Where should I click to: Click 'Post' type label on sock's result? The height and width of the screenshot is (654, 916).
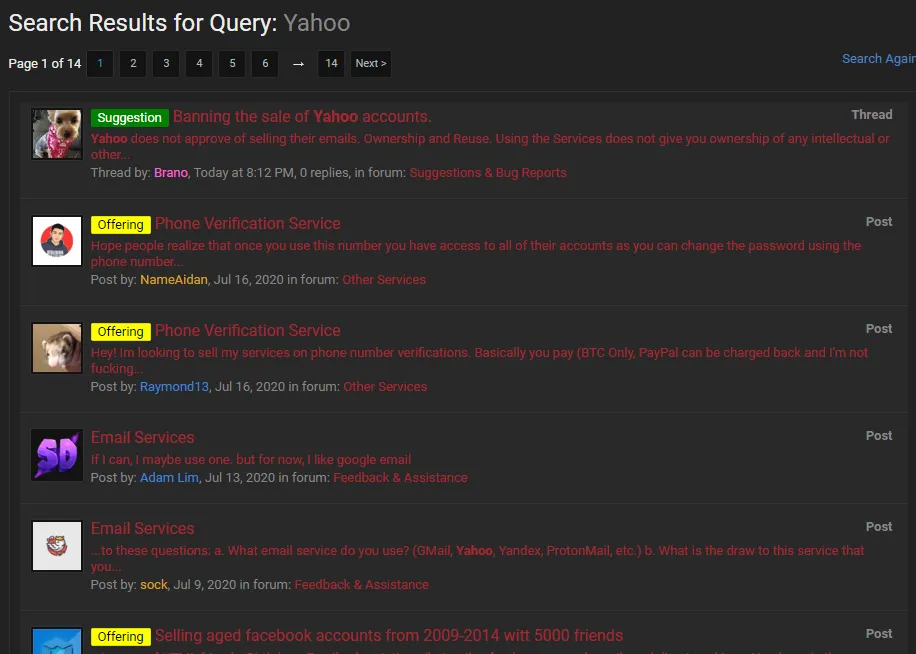pyautogui.click(x=879, y=526)
